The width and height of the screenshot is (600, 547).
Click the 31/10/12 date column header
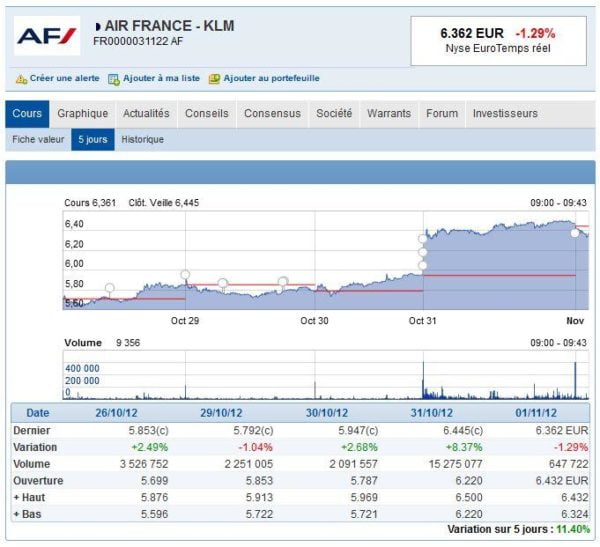(x=432, y=413)
